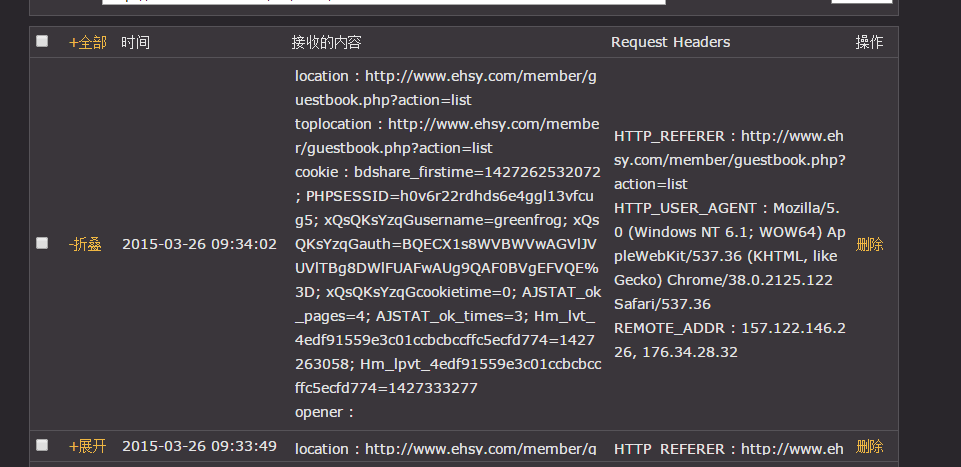Expand the 09:33:49 record via +展开
Screen dimensions: 961x467
(x=88, y=446)
